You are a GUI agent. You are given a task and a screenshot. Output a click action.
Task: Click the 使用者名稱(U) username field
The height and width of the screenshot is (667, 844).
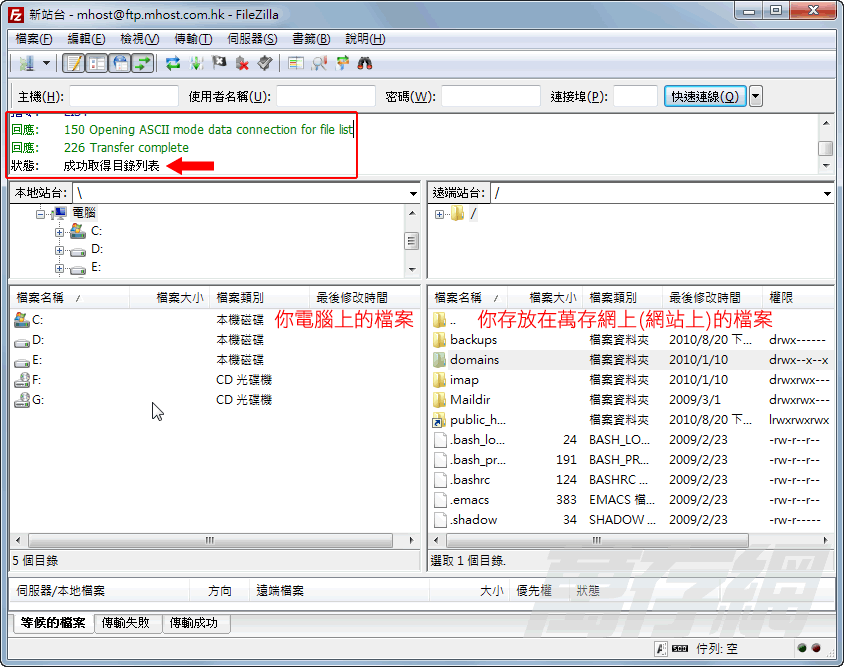tap(326, 96)
